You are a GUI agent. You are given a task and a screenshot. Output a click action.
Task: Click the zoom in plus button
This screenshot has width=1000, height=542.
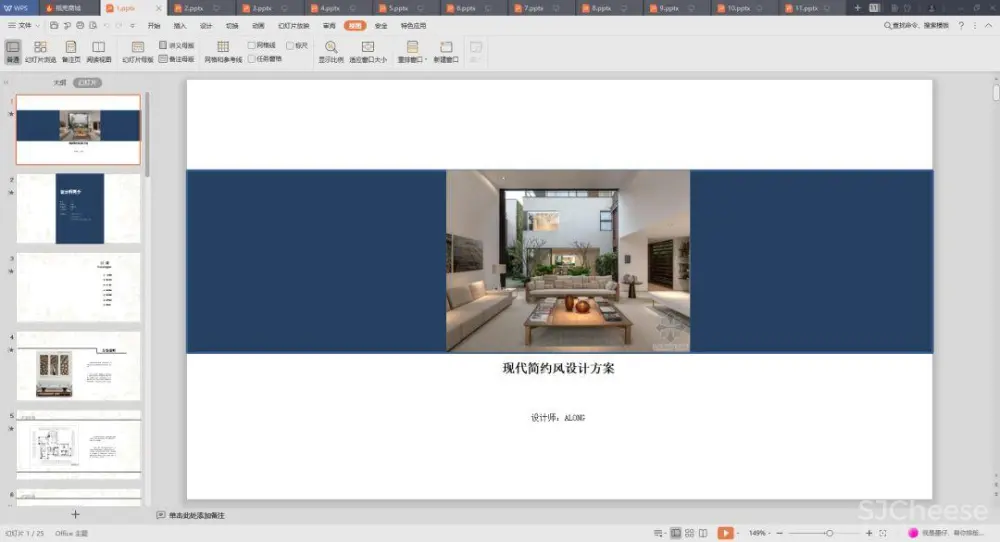pyautogui.click(x=869, y=533)
